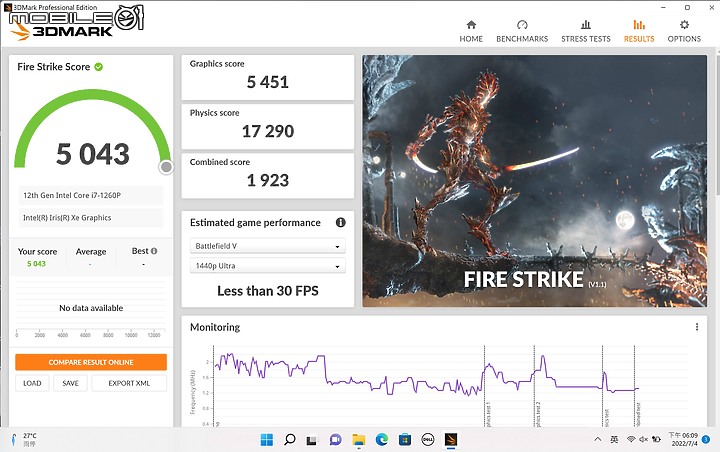
Task: Click the green validation check icon
Action: point(98,67)
